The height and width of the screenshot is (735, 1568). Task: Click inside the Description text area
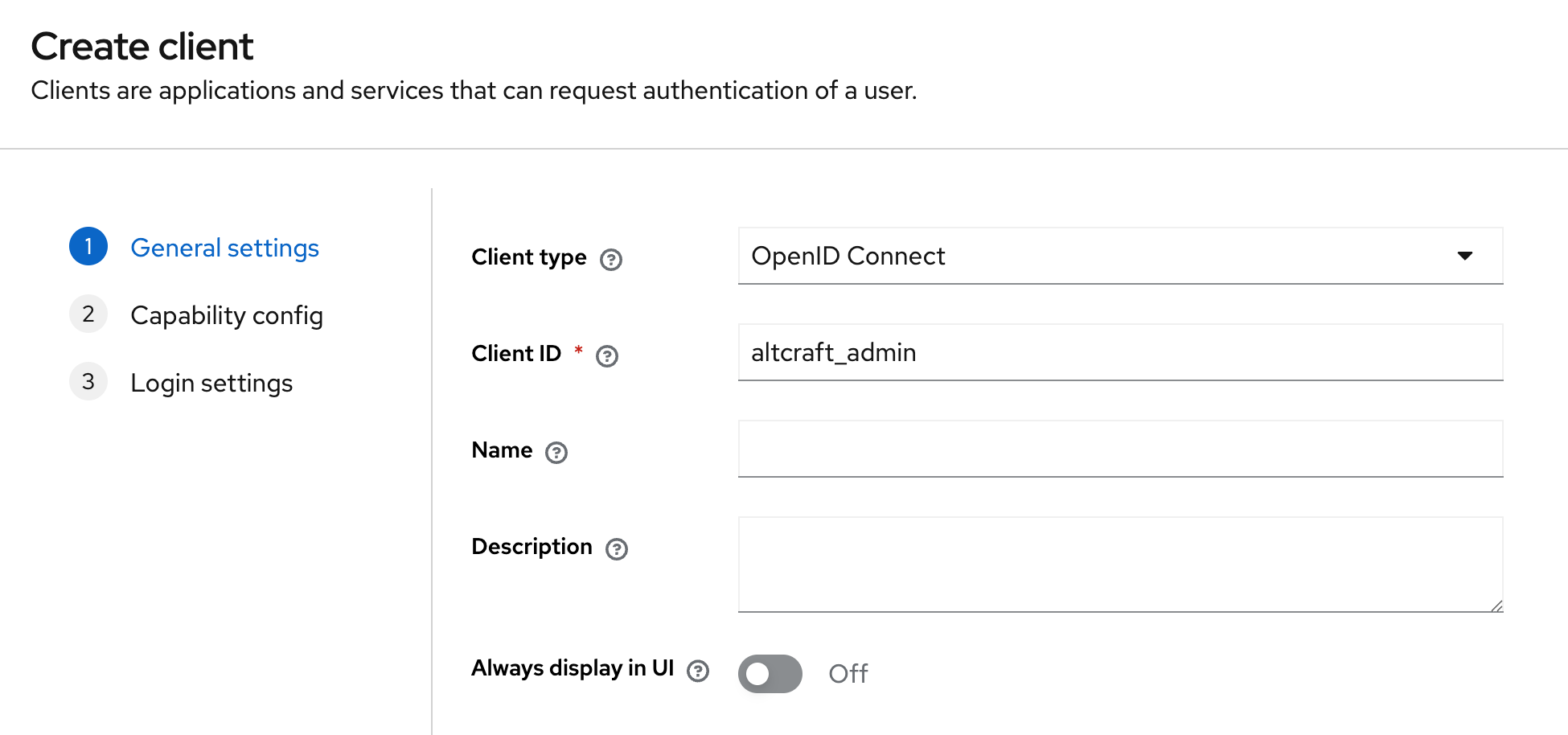coord(1119,564)
